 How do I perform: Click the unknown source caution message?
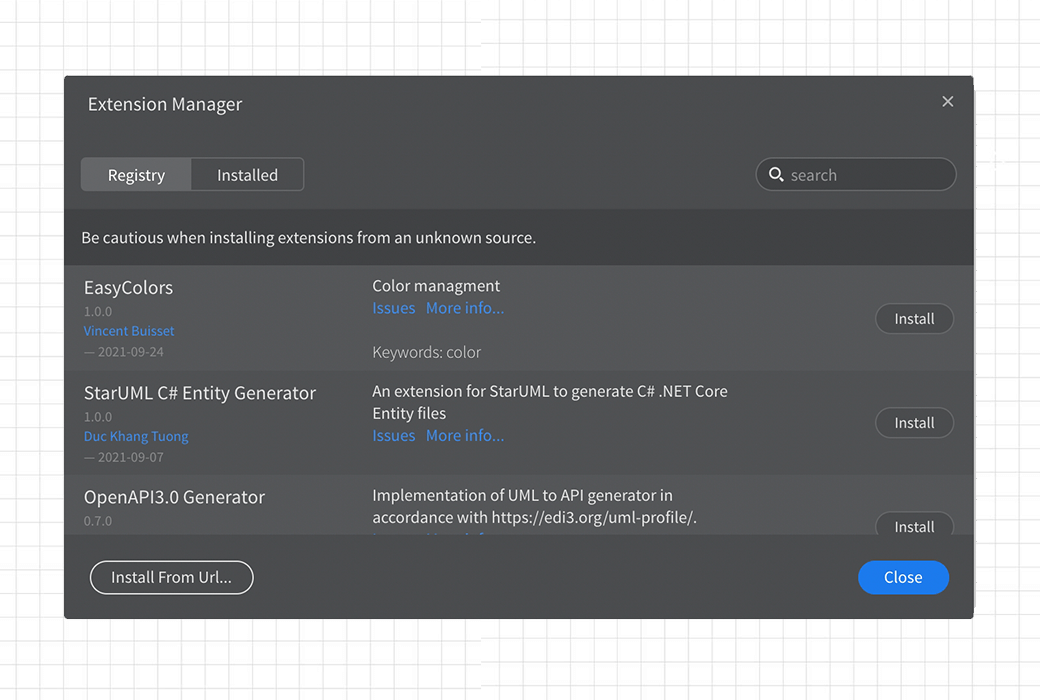click(308, 238)
